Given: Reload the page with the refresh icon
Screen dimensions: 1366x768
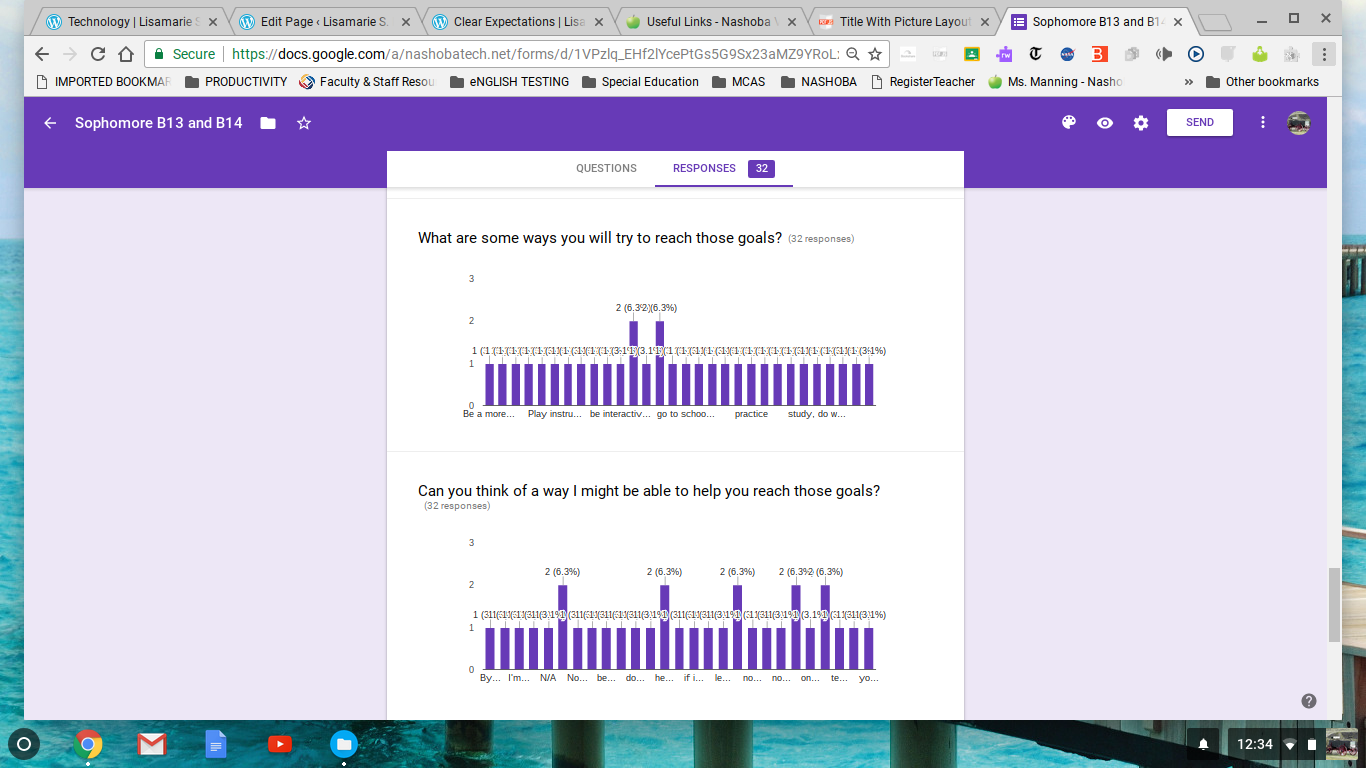Looking at the screenshot, I should tap(98, 55).
